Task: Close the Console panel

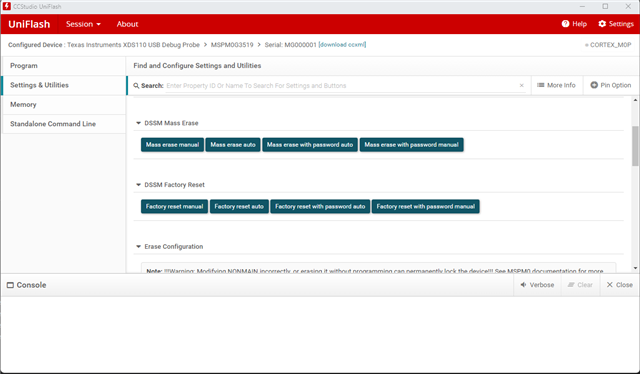Action: click(x=619, y=285)
